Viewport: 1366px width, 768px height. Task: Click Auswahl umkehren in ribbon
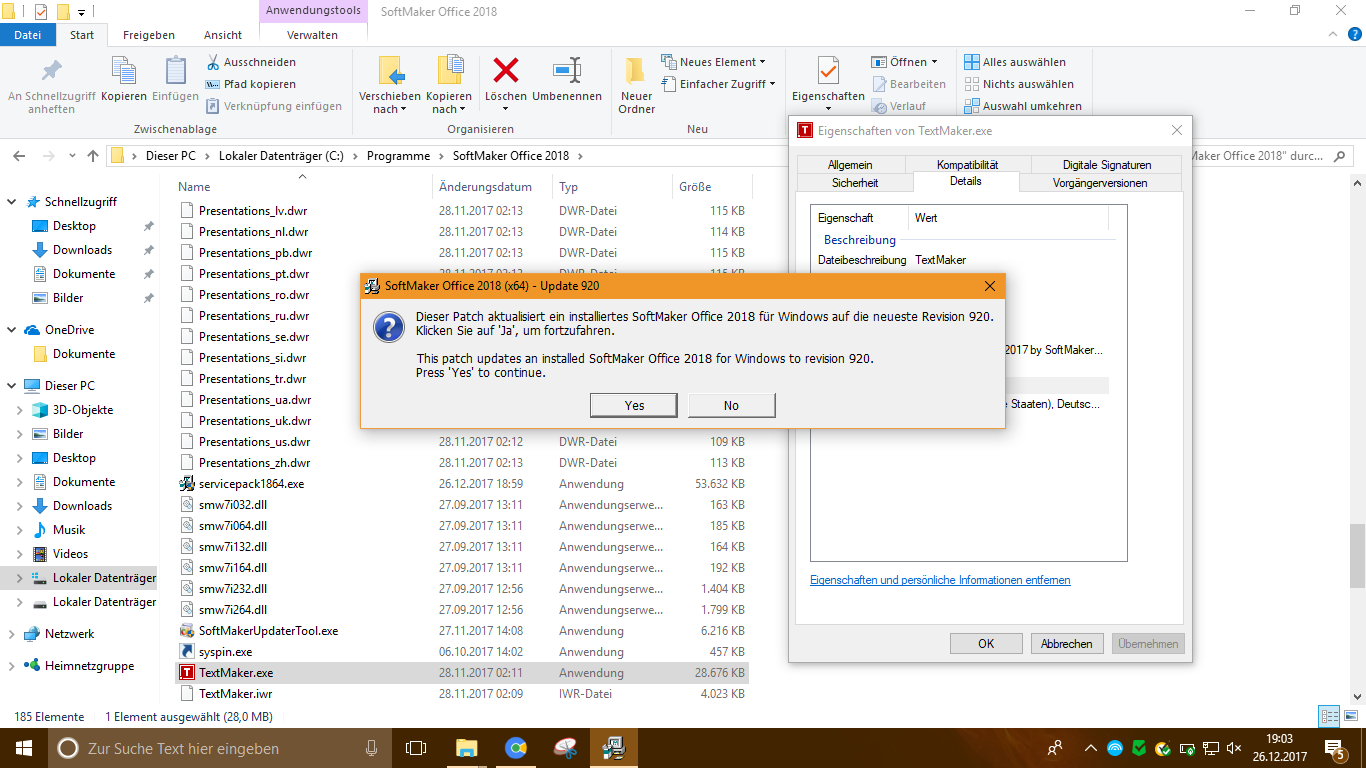click(x=1023, y=106)
